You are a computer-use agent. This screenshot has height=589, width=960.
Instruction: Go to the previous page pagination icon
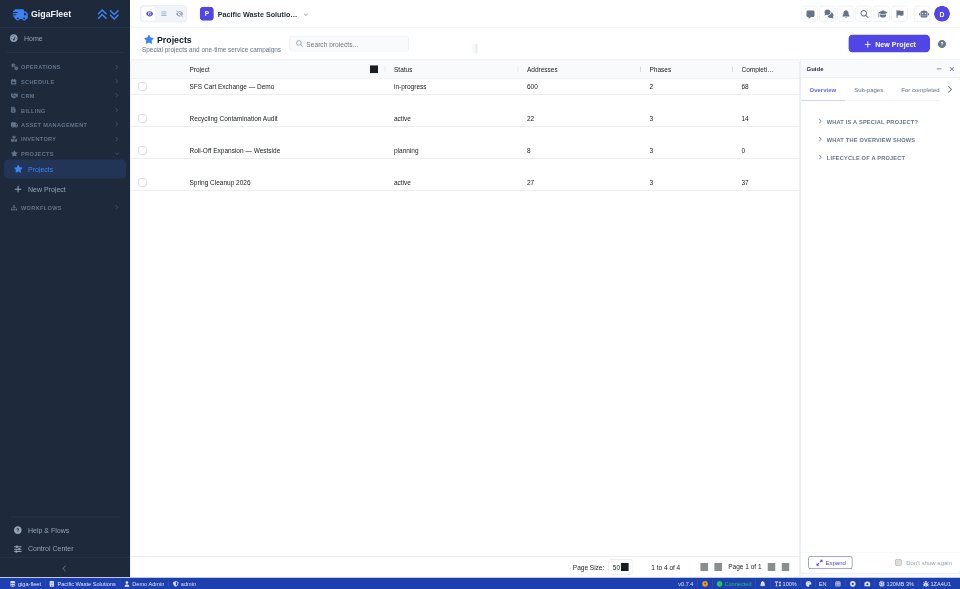click(x=718, y=567)
